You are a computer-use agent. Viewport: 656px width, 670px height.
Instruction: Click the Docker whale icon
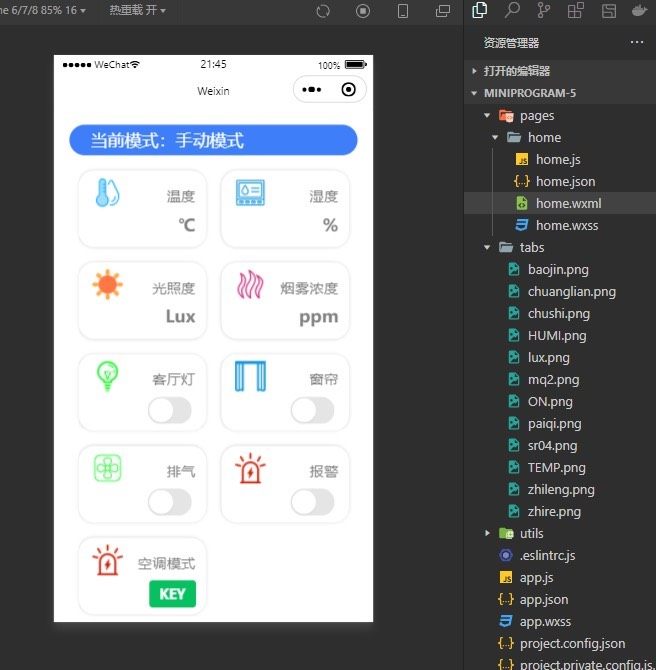point(639,11)
